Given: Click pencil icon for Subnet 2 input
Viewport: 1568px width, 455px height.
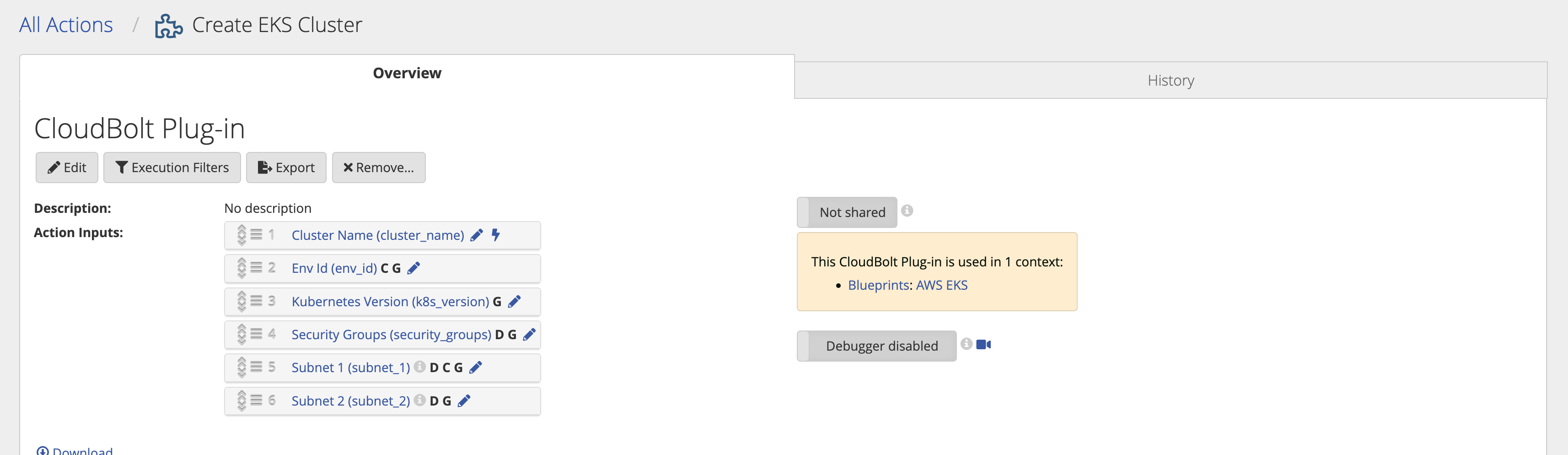Looking at the screenshot, I should (x=464, y=401).
